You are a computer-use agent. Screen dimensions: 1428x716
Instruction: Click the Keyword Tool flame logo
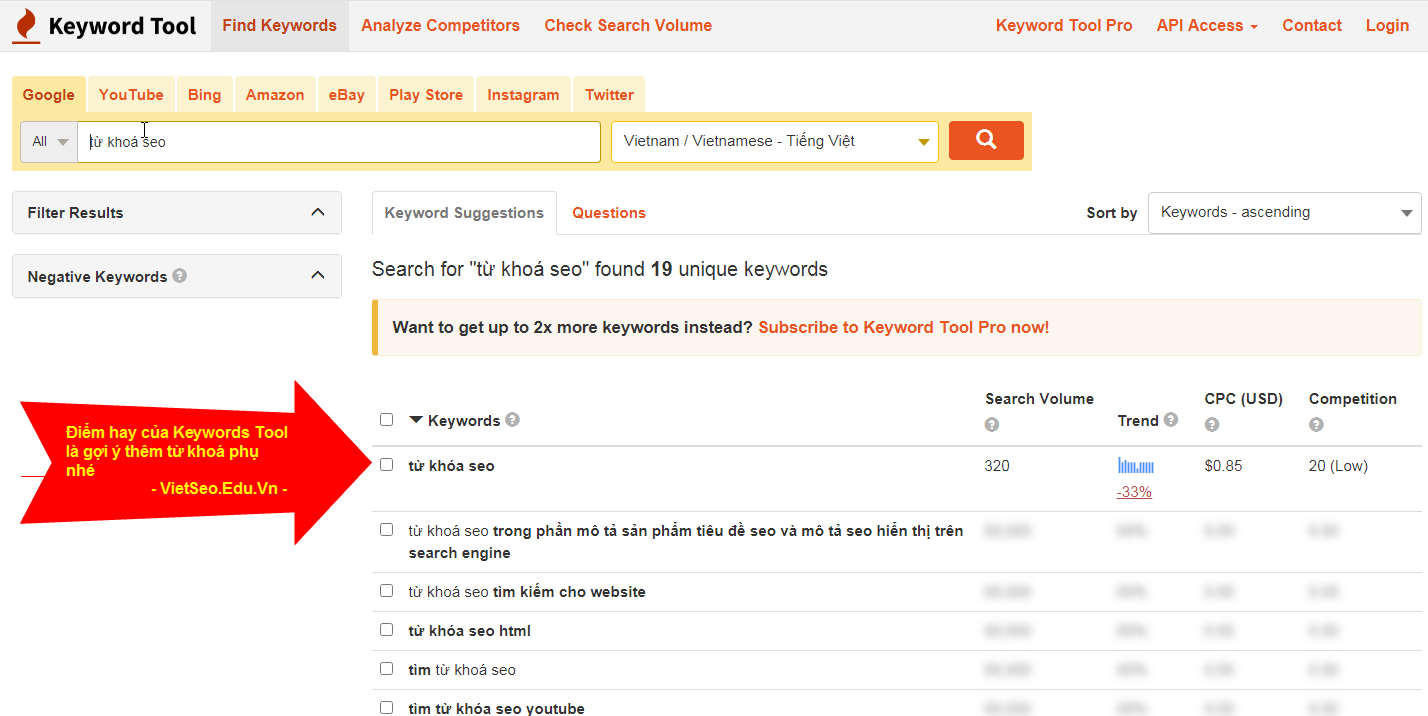click(x=25, y=25)
